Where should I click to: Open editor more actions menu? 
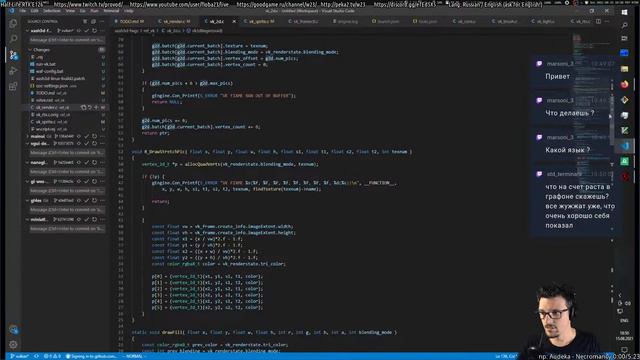pos(607,21)
